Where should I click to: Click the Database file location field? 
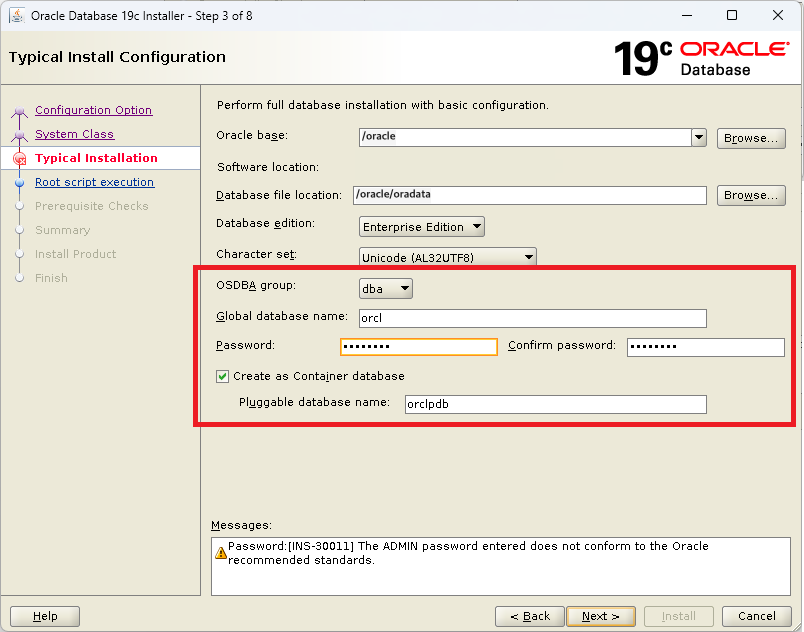tap(530, 195)
